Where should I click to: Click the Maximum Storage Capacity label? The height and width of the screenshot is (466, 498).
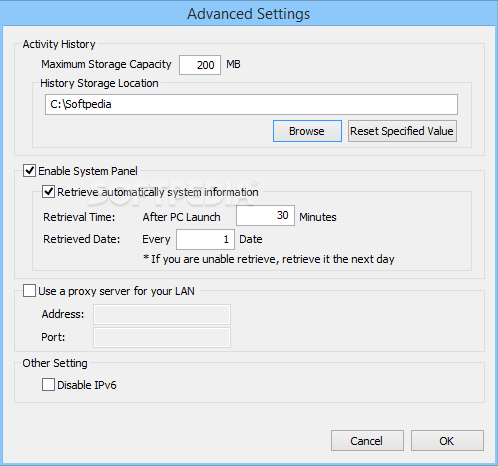[x=106, y=64]
